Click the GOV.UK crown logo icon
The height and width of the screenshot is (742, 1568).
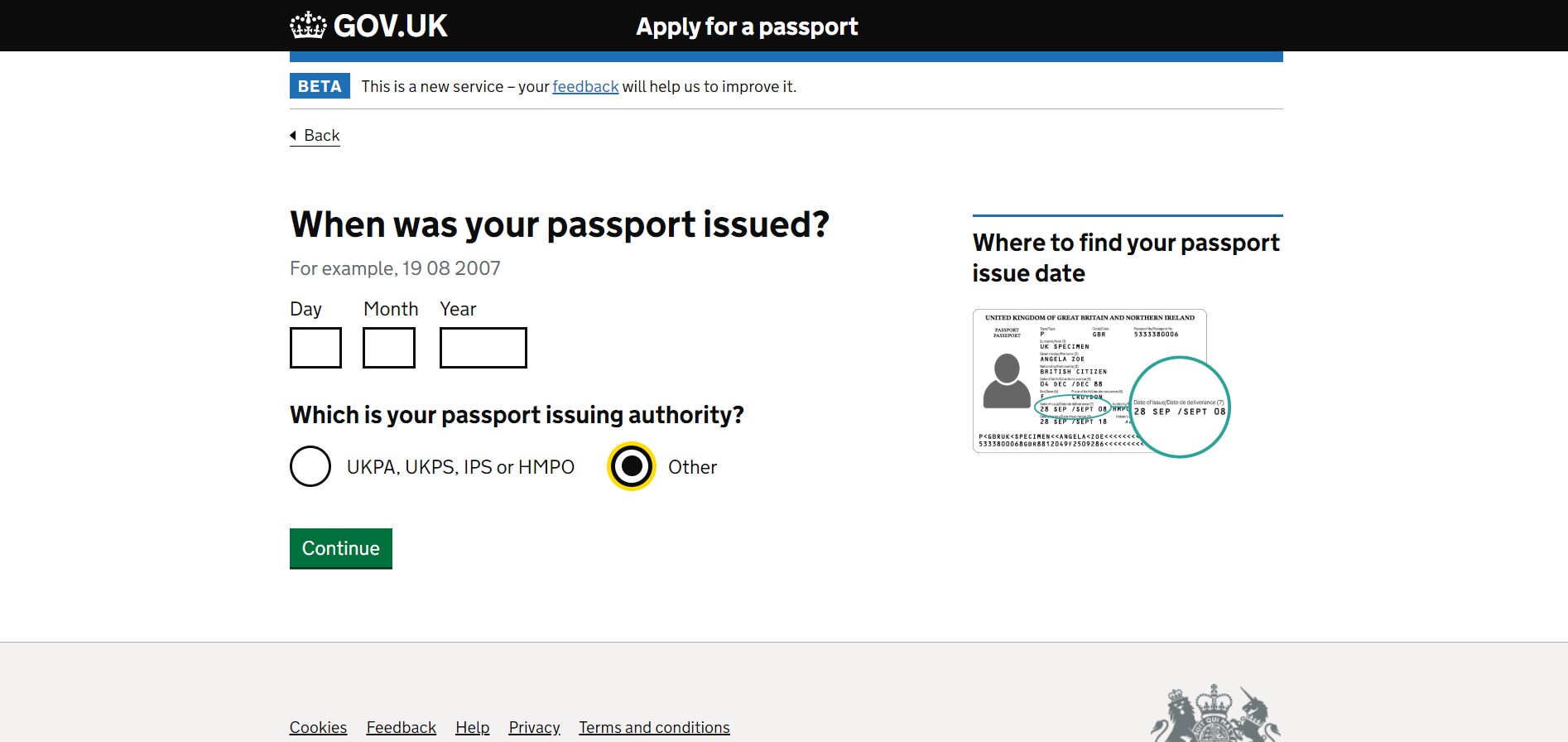pyautogui.click(x=308, y=26)
